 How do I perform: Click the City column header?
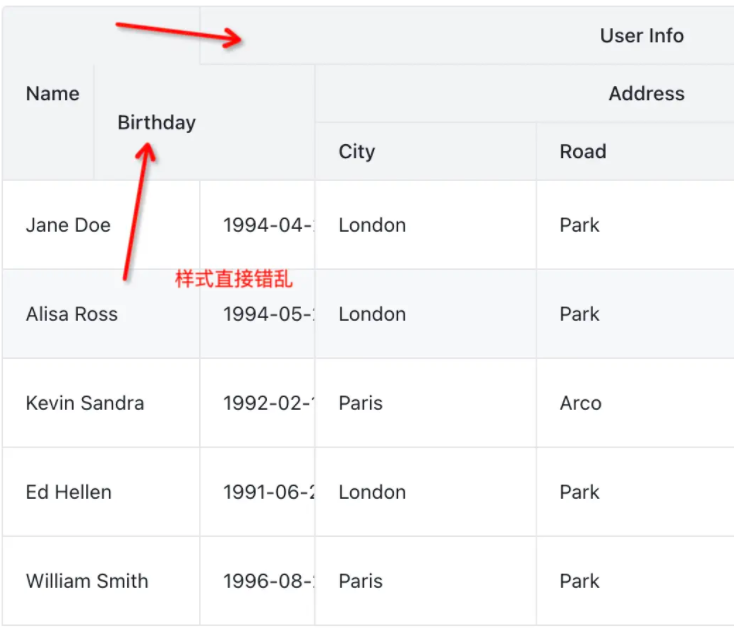tap(357, 152)
